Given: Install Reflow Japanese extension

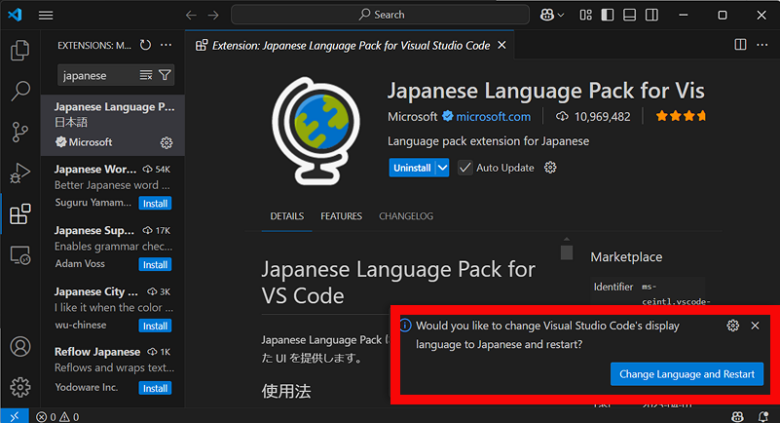Looking at the screenshot, I should pos(155,388).
